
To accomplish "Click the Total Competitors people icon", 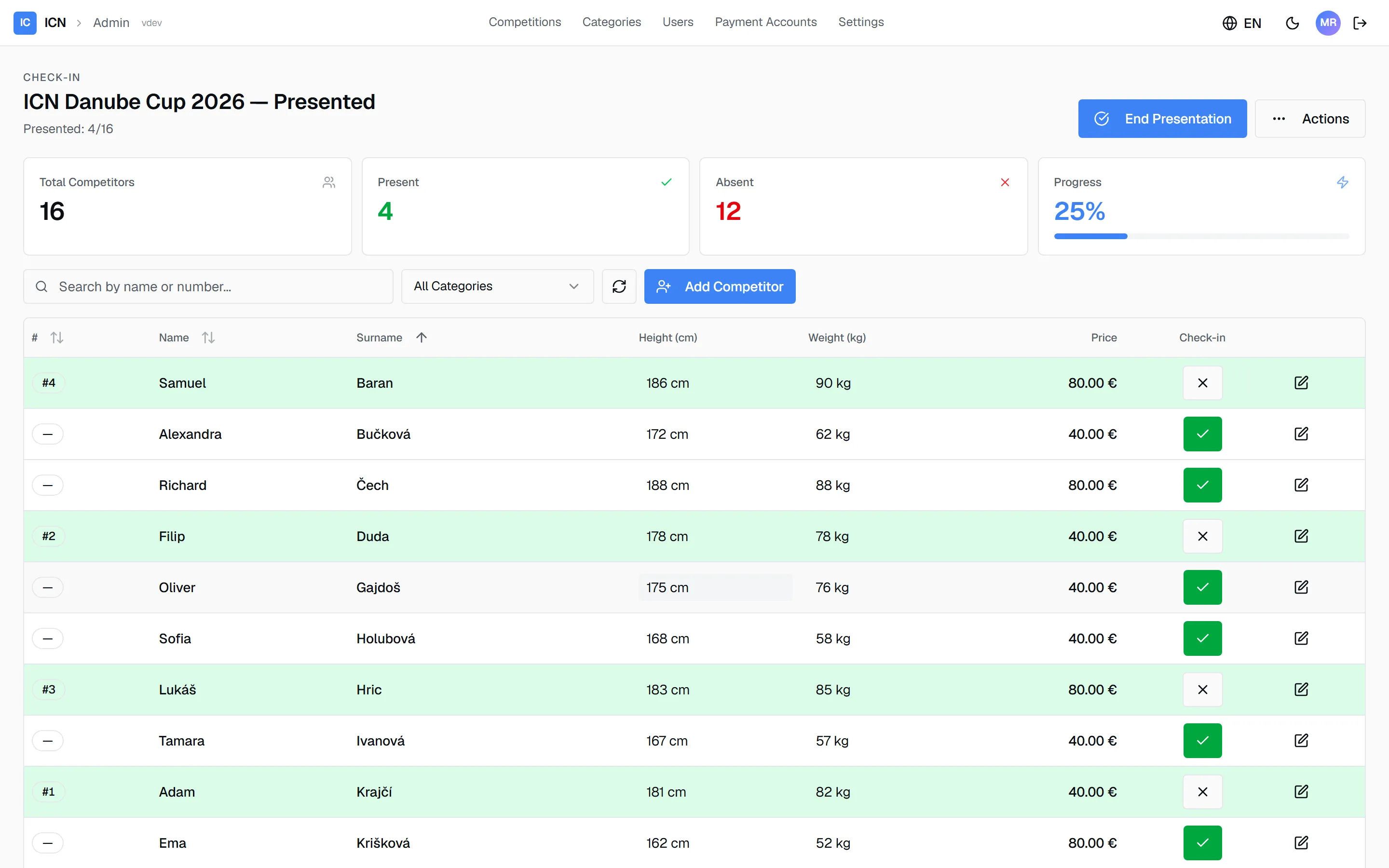I will pyautogui.click(x=329, y=183).
